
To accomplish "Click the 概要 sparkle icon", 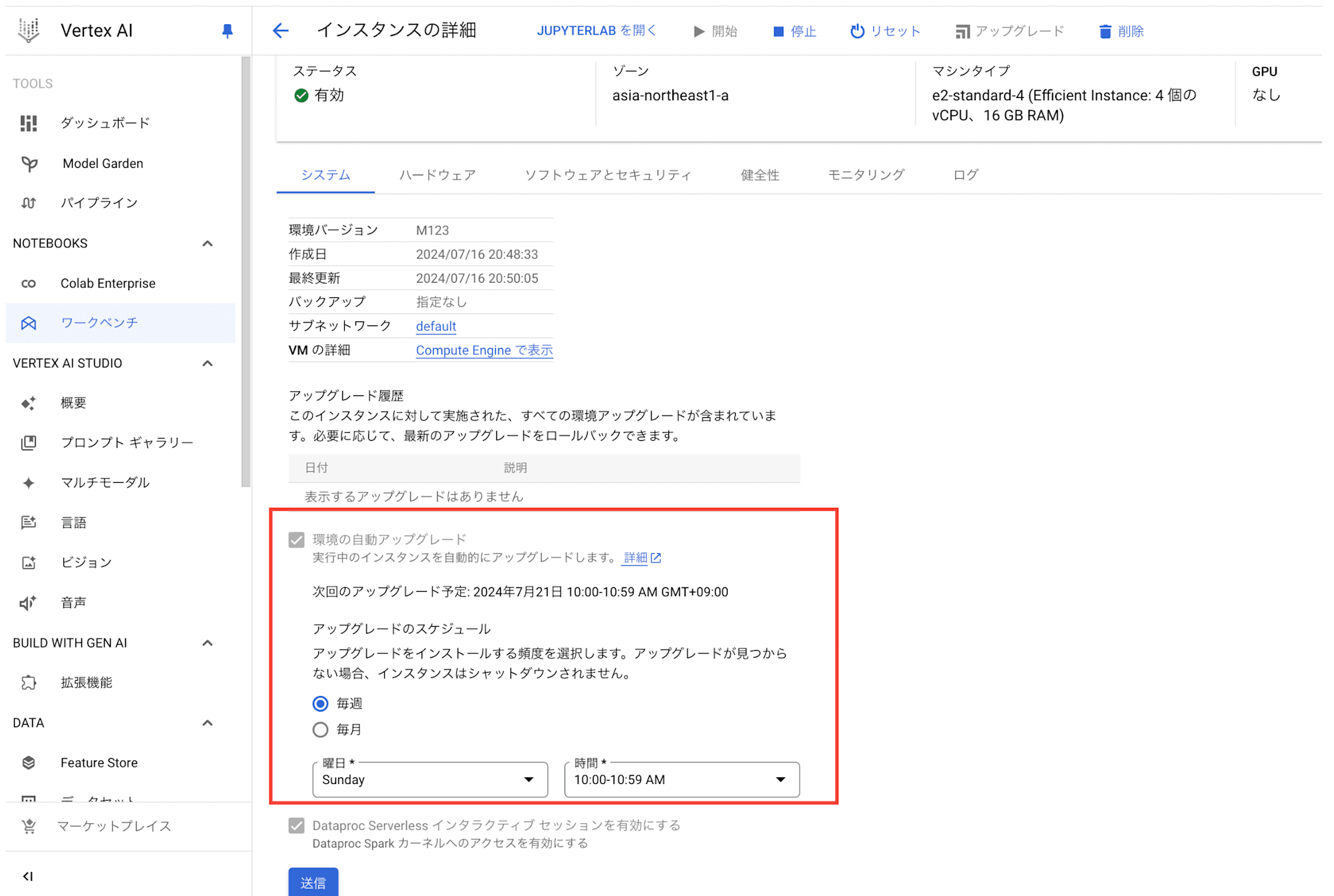I will click(x=29, y=403).
